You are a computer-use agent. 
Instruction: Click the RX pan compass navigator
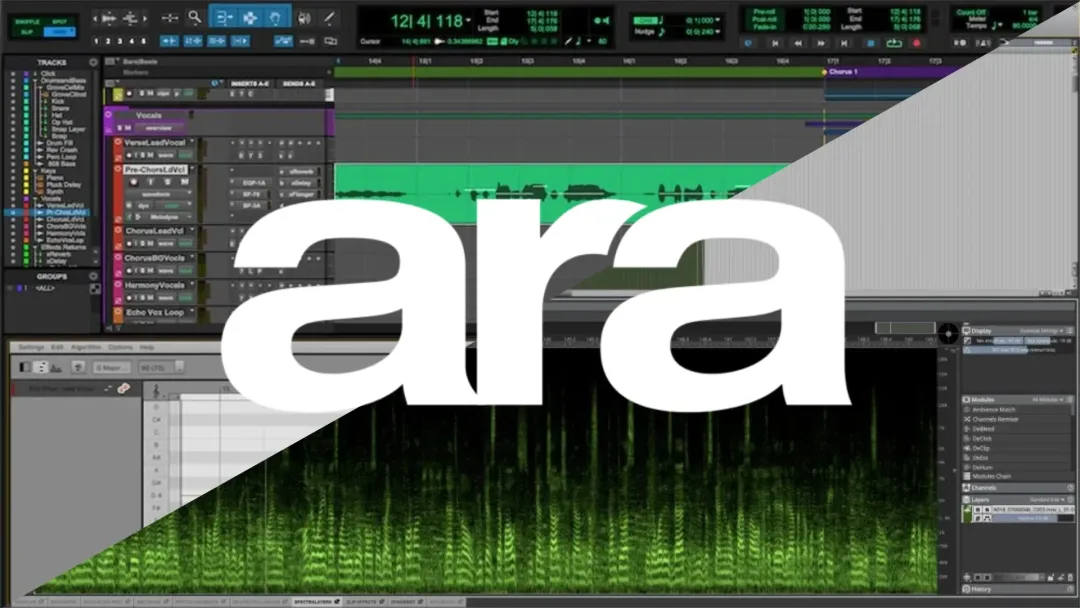pyautogui.click(x=948, y=334)
